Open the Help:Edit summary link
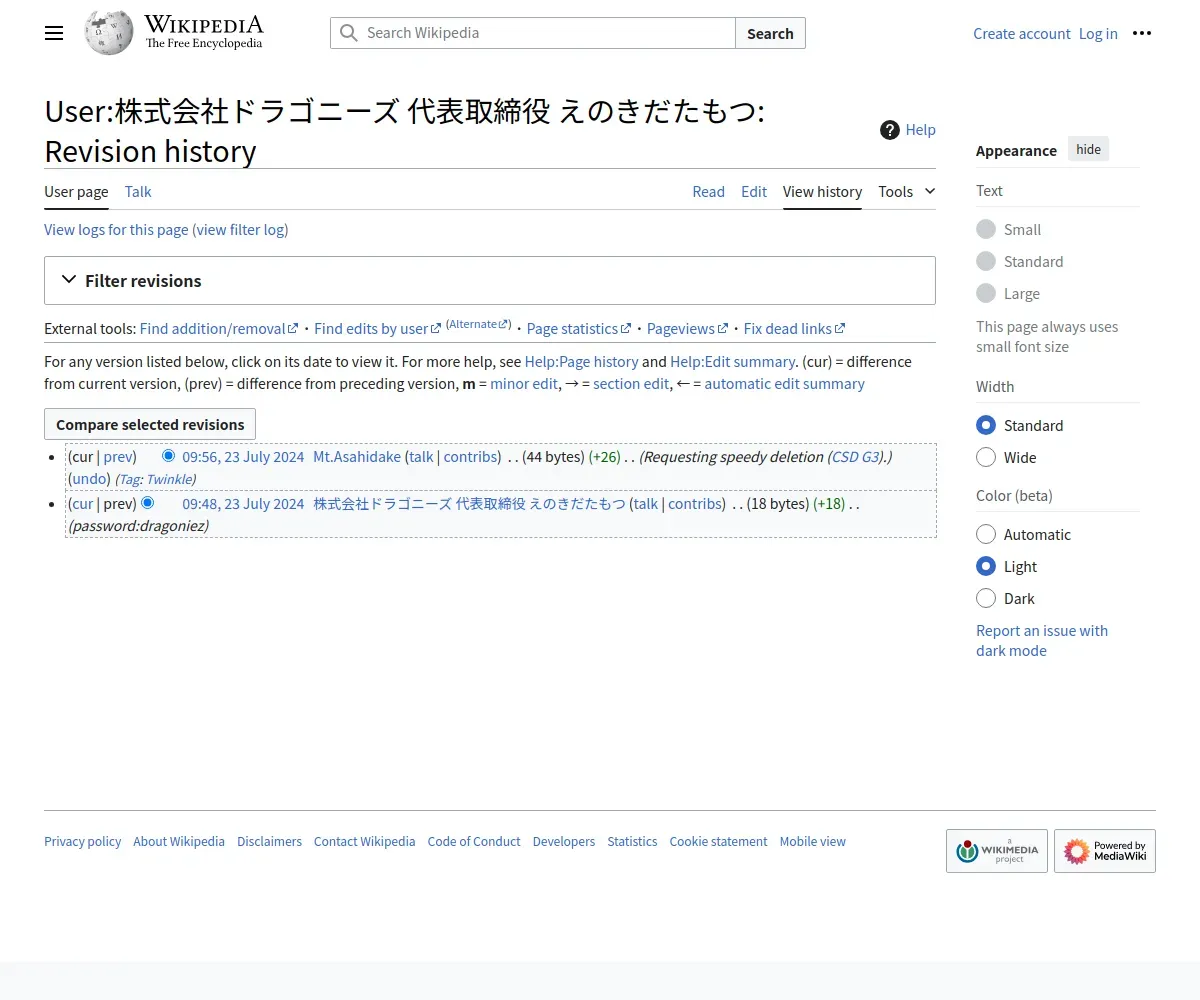This screenshot has height=1000, width=1200. coord(732,361)
